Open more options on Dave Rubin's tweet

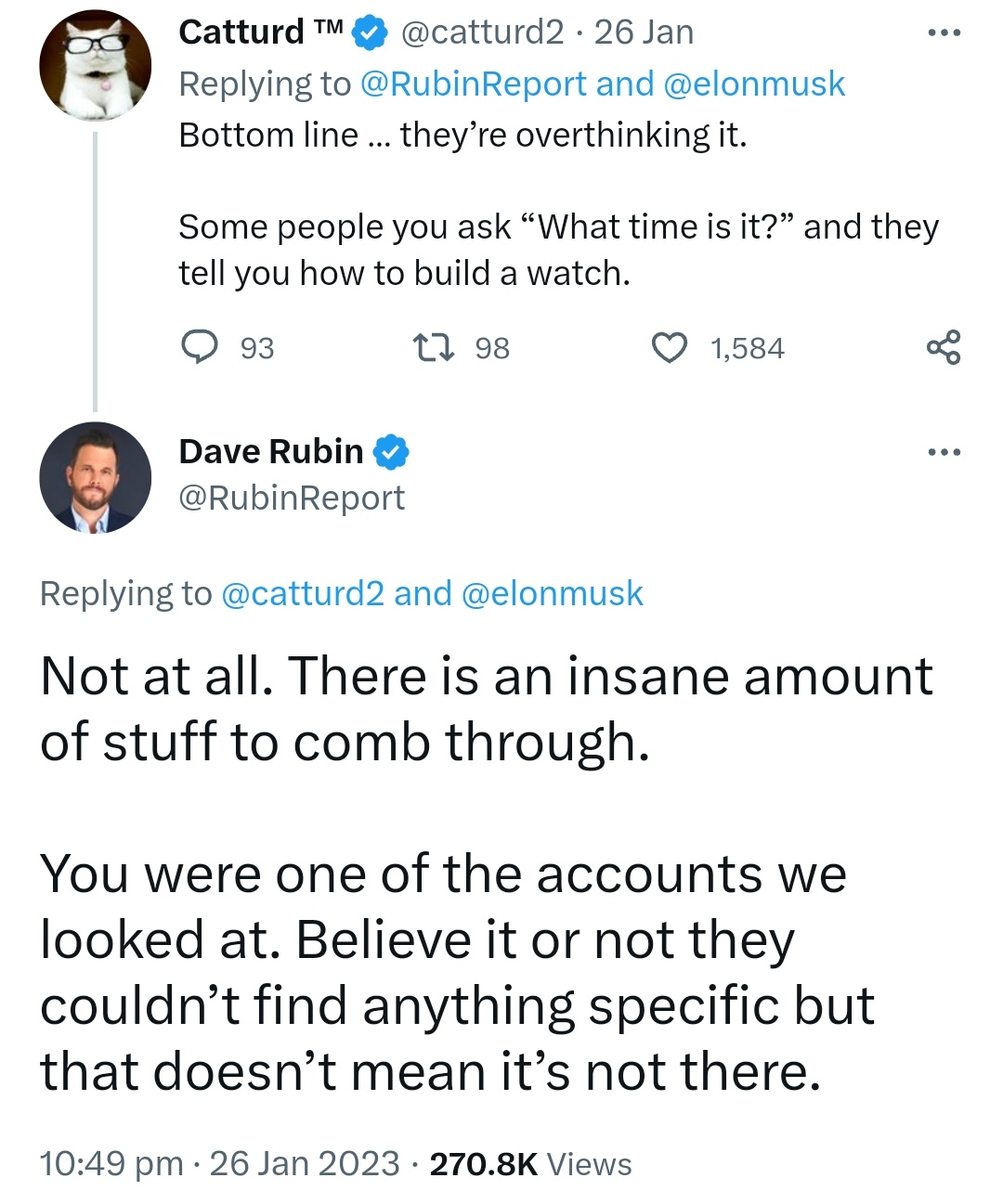click(944, 452)
